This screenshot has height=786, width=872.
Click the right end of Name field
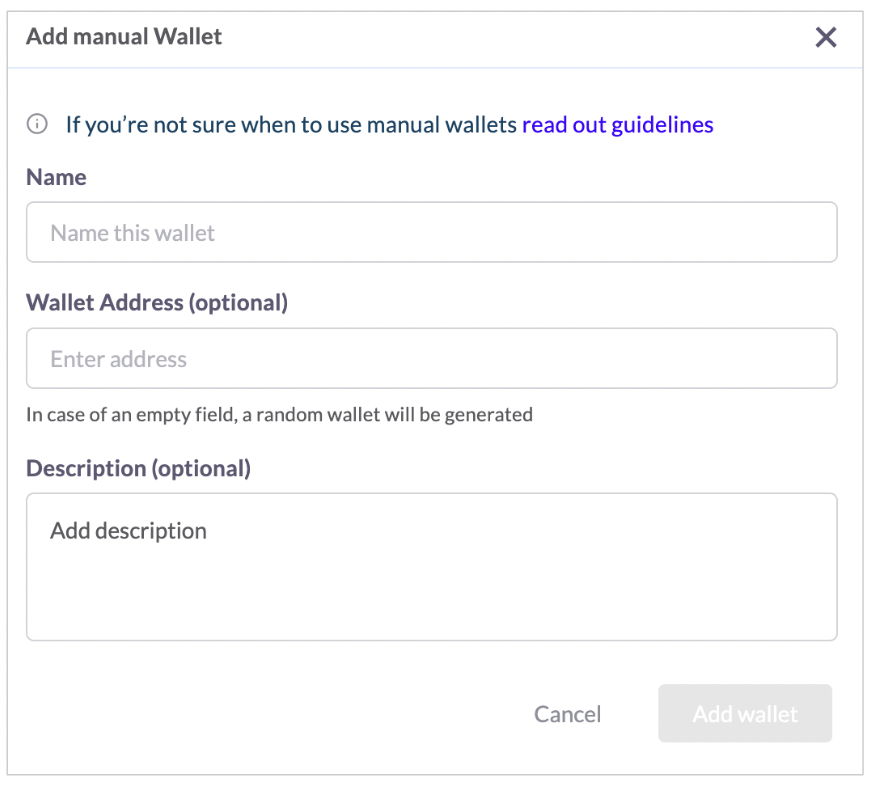tap(800, 233)
